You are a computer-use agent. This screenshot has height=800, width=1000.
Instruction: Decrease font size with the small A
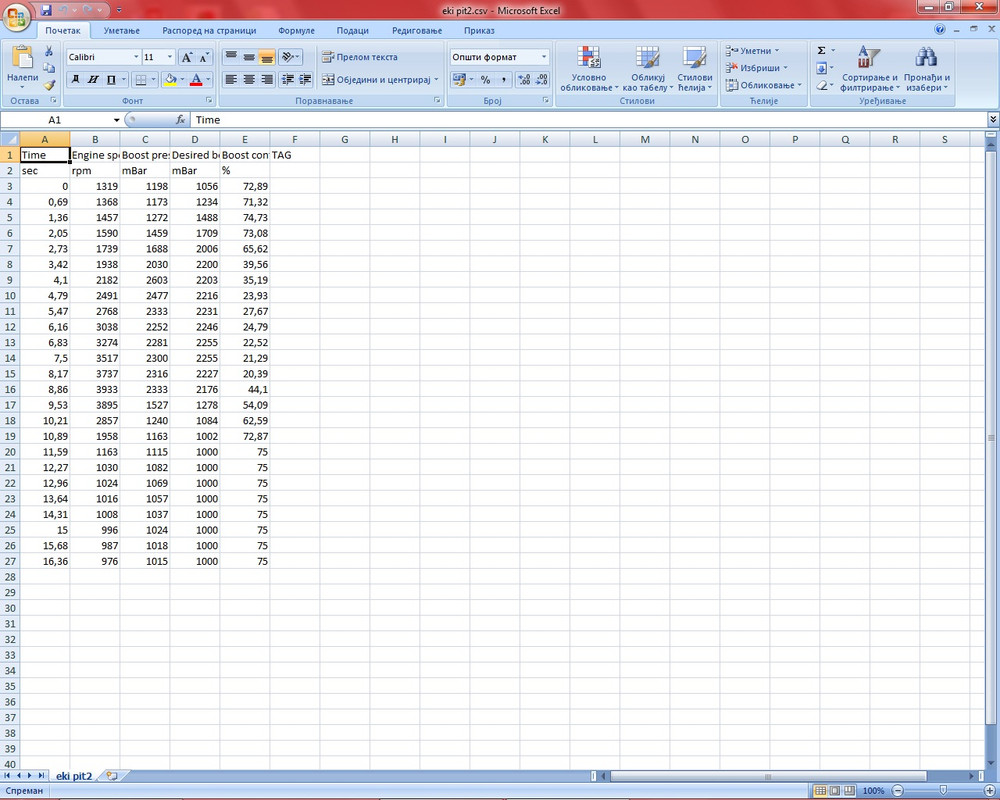point(203,57)
